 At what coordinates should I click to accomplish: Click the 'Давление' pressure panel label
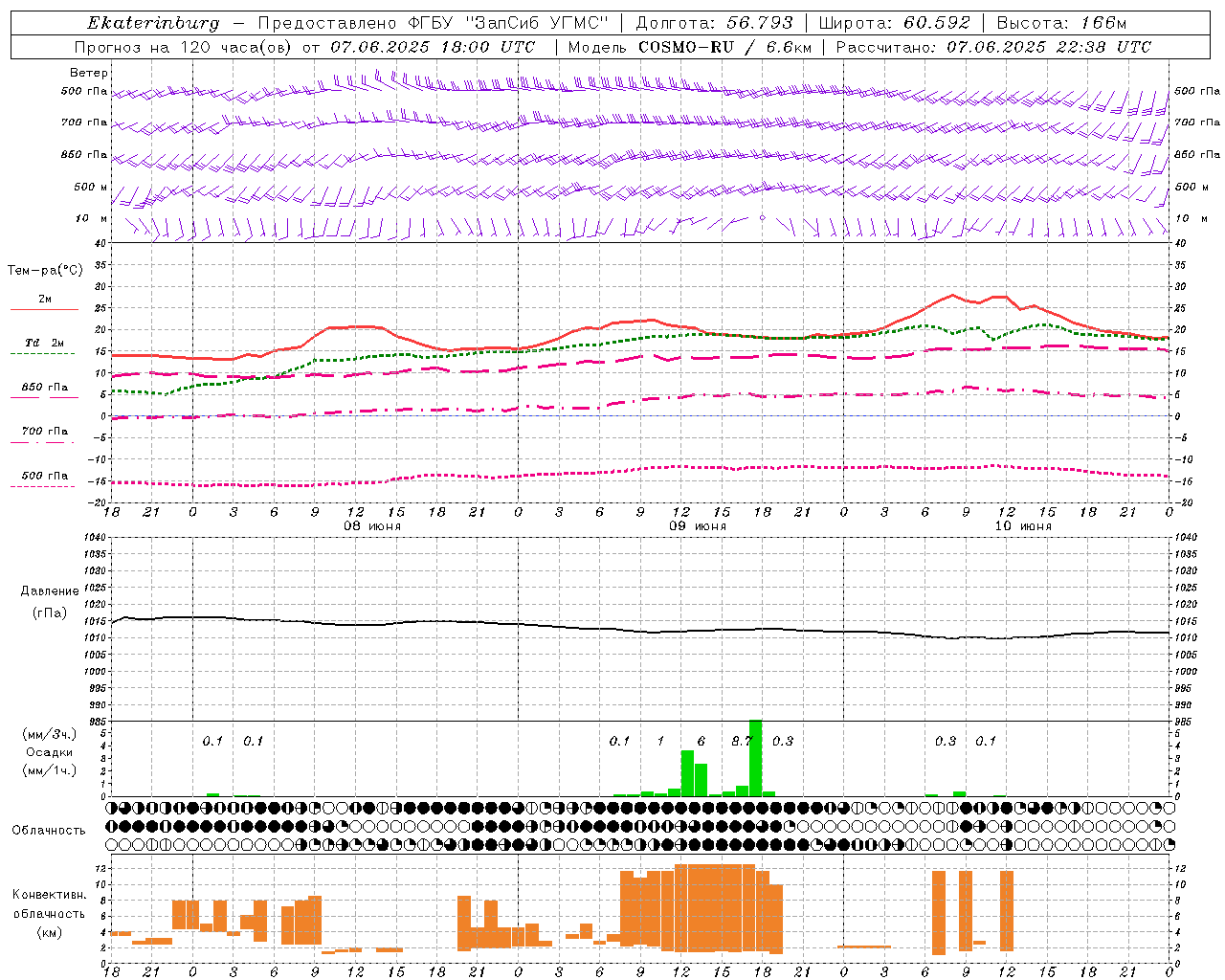[x=50, y=591]
